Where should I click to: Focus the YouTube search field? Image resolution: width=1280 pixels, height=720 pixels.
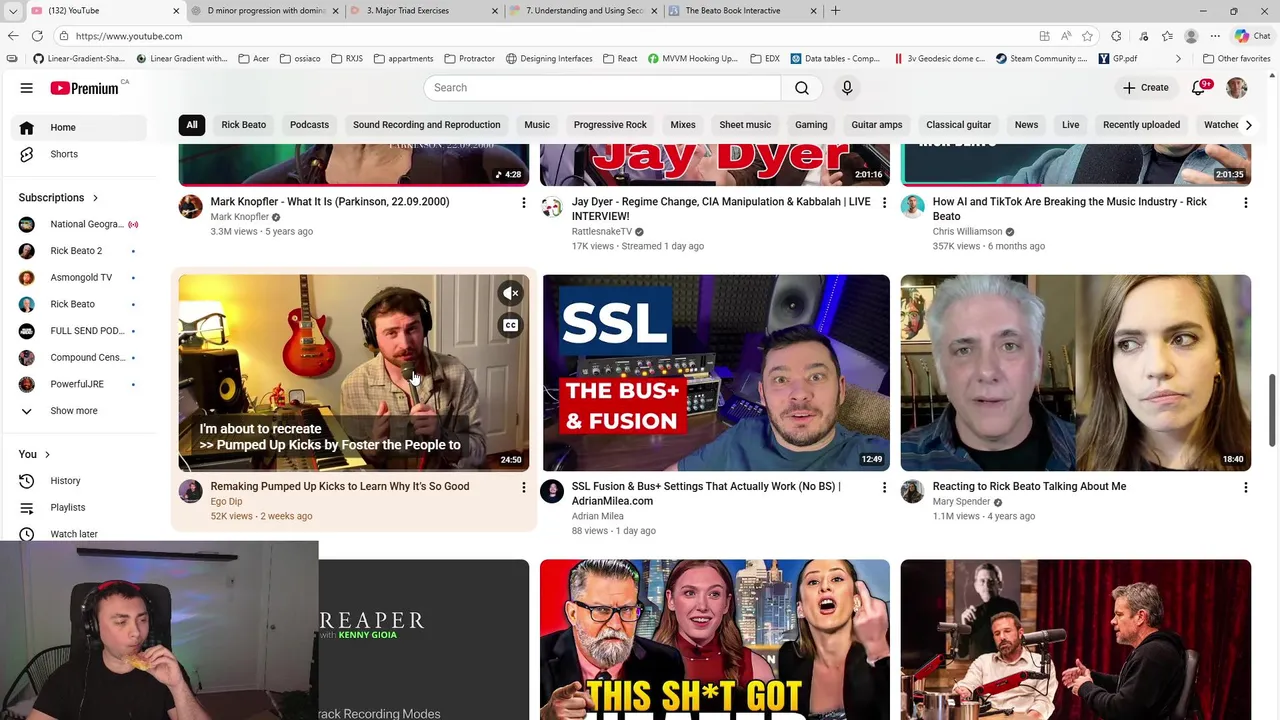(603, 88)
